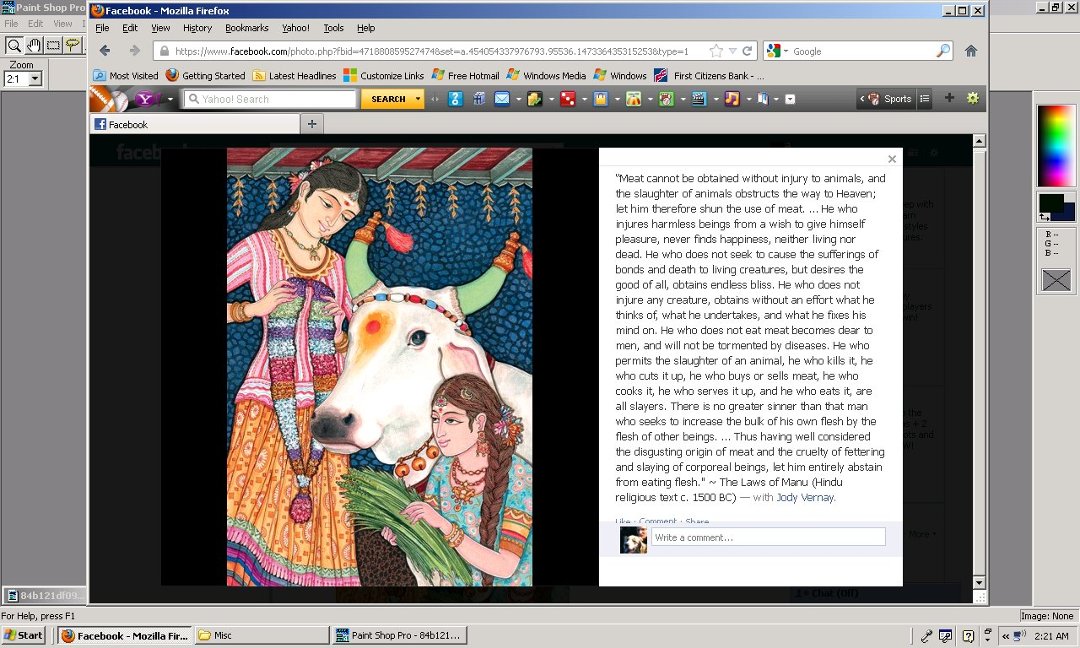Open Firefox View menu

pyautogui.click(x=160, y=28)
